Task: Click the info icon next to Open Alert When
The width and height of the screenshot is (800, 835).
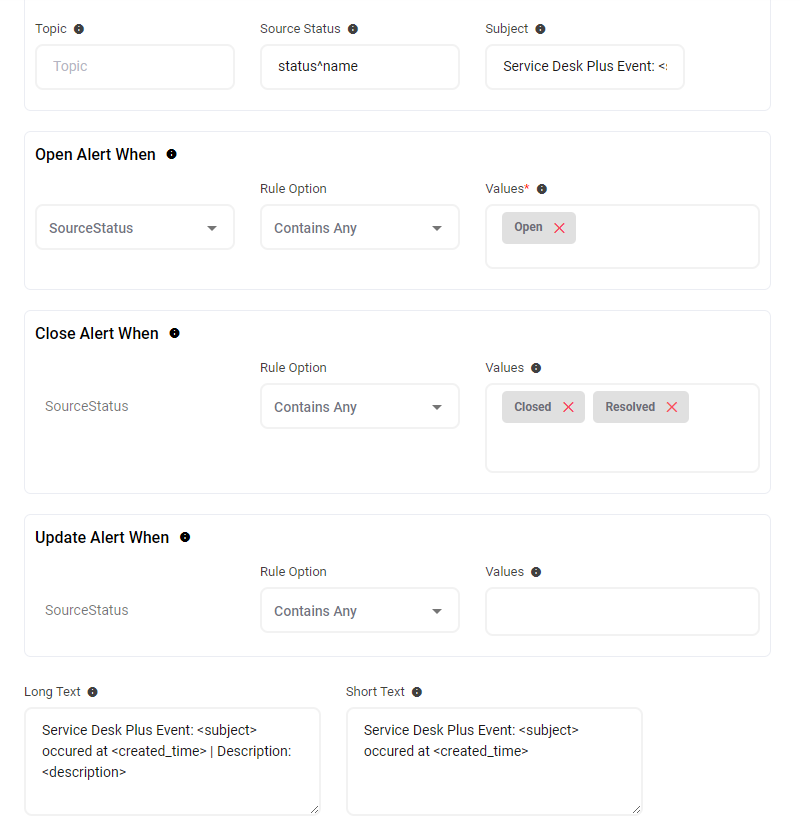Action: 171,154
